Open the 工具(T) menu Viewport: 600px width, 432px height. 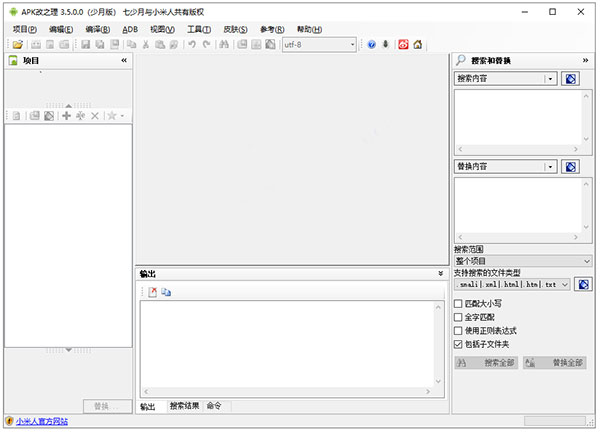199,29
